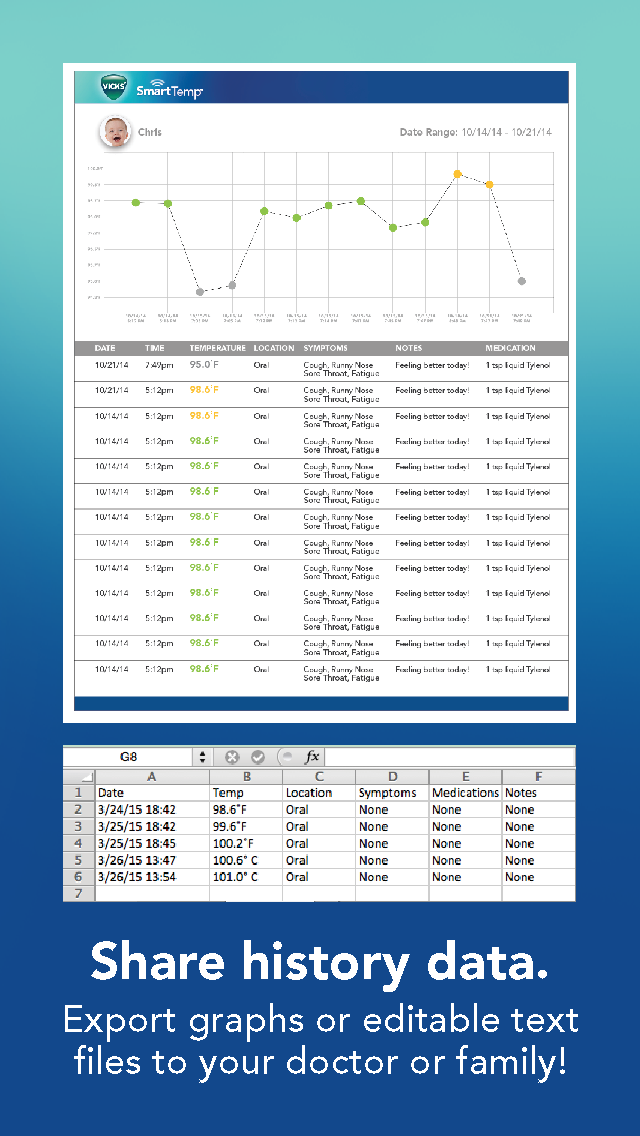Click the TEMPERATURE column header in report
Image resolution: width=640 pixels, height=1136 pixels.
[217, 348]
